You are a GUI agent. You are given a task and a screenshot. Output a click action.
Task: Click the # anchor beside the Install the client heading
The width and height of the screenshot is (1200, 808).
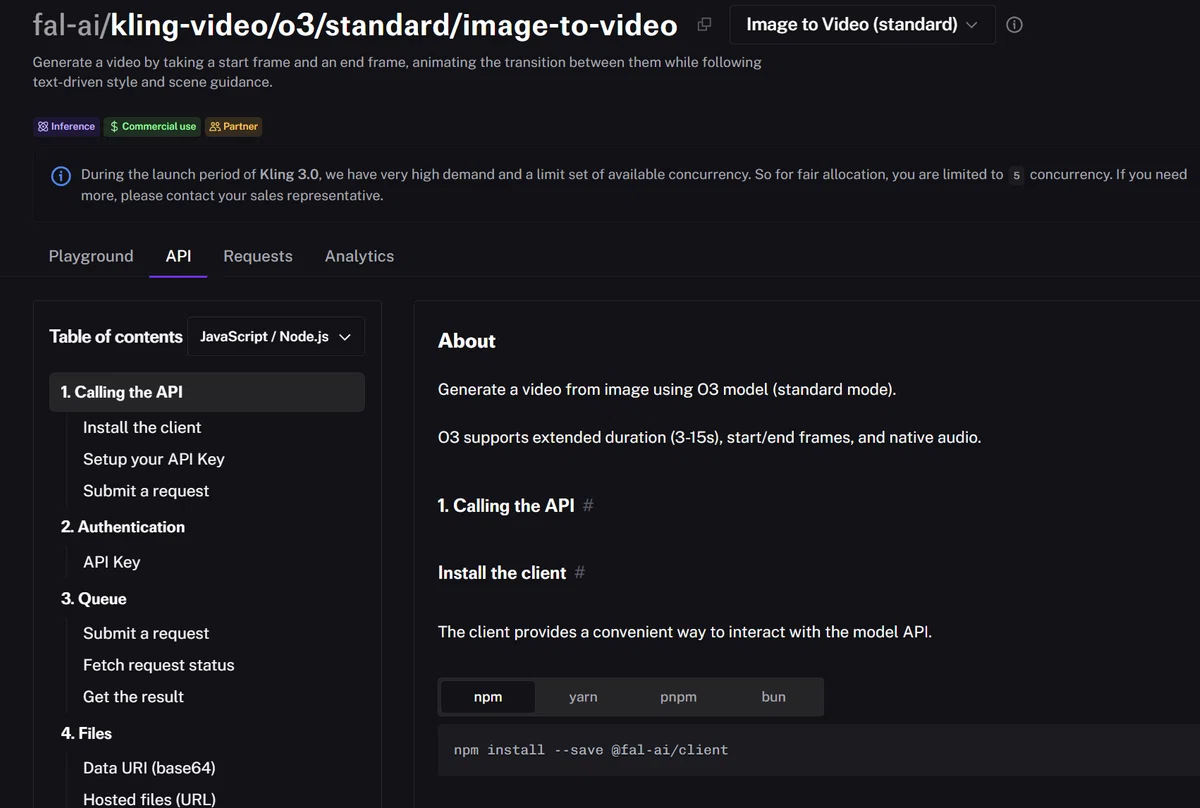[580, 573]
